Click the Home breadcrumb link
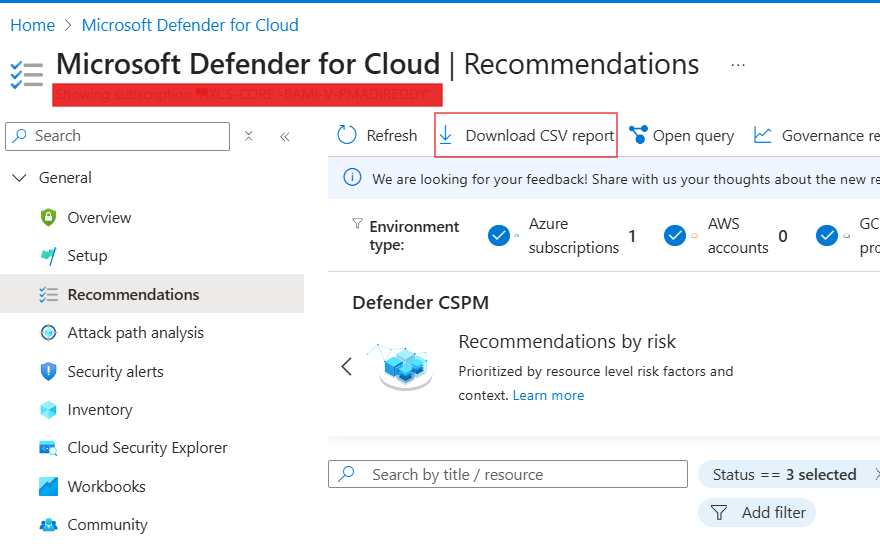Viewport: 880px width, 549px height. pos(33,25)
